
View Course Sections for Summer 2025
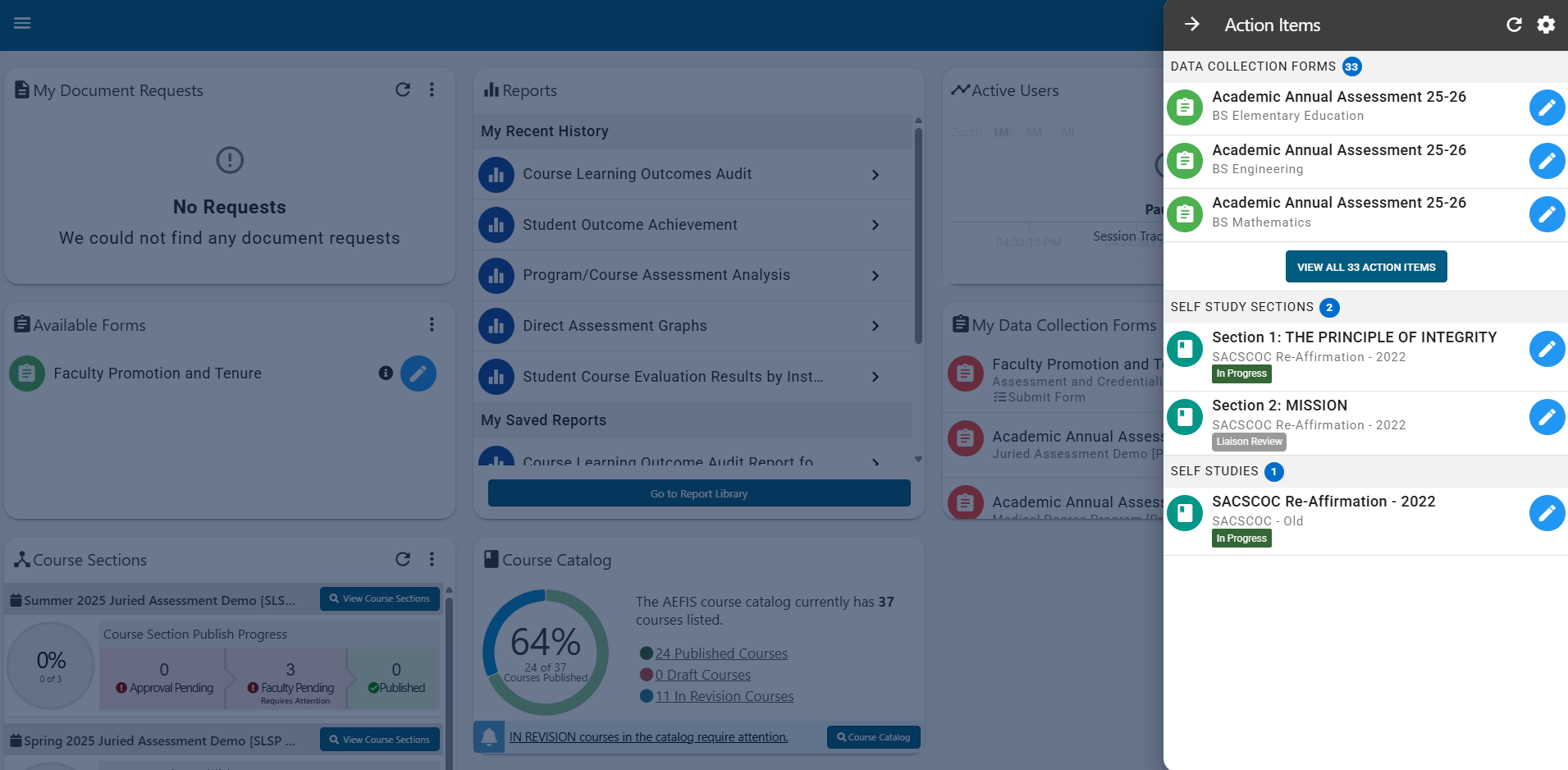coord(380,598)
